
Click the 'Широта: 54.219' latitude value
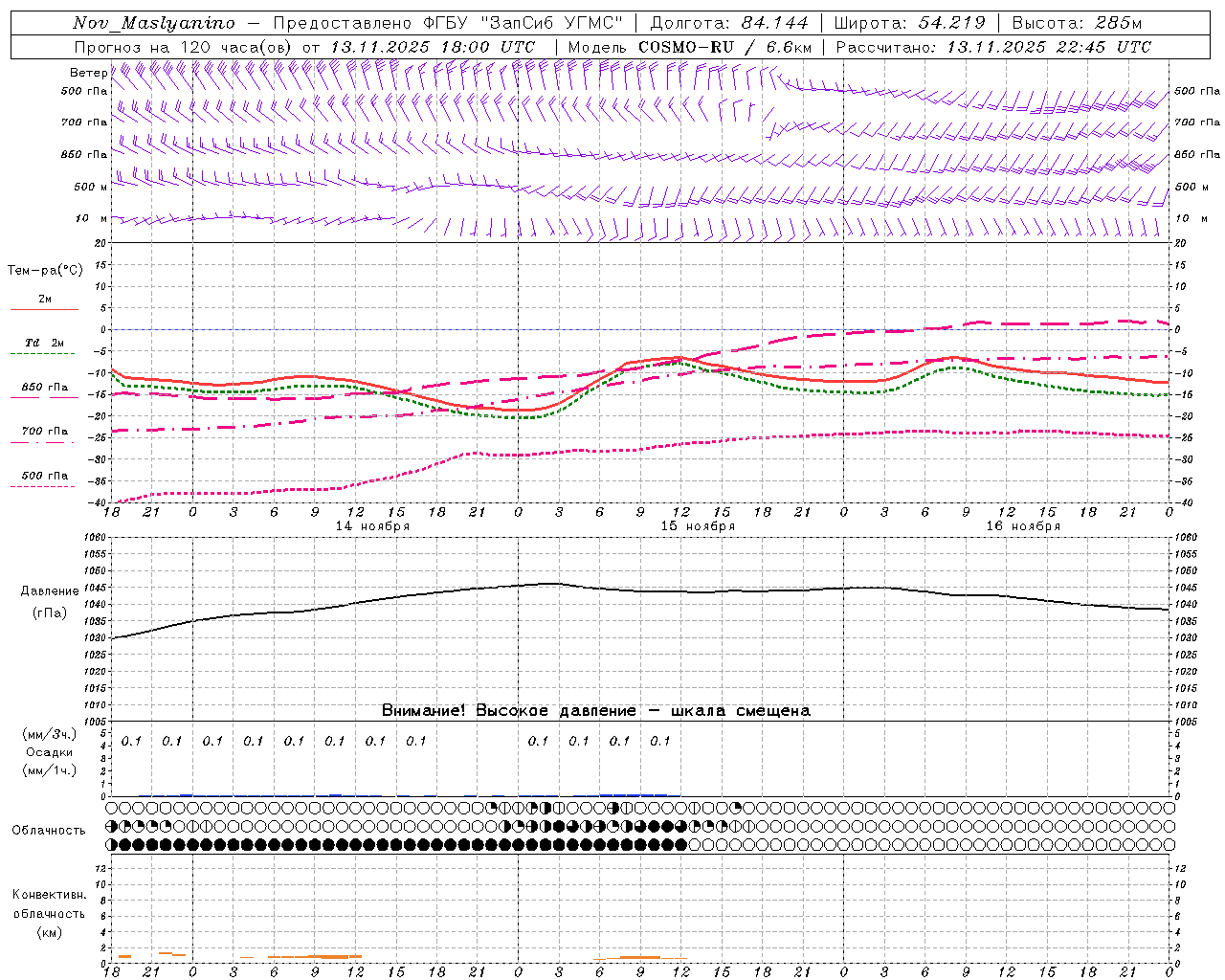909,23
